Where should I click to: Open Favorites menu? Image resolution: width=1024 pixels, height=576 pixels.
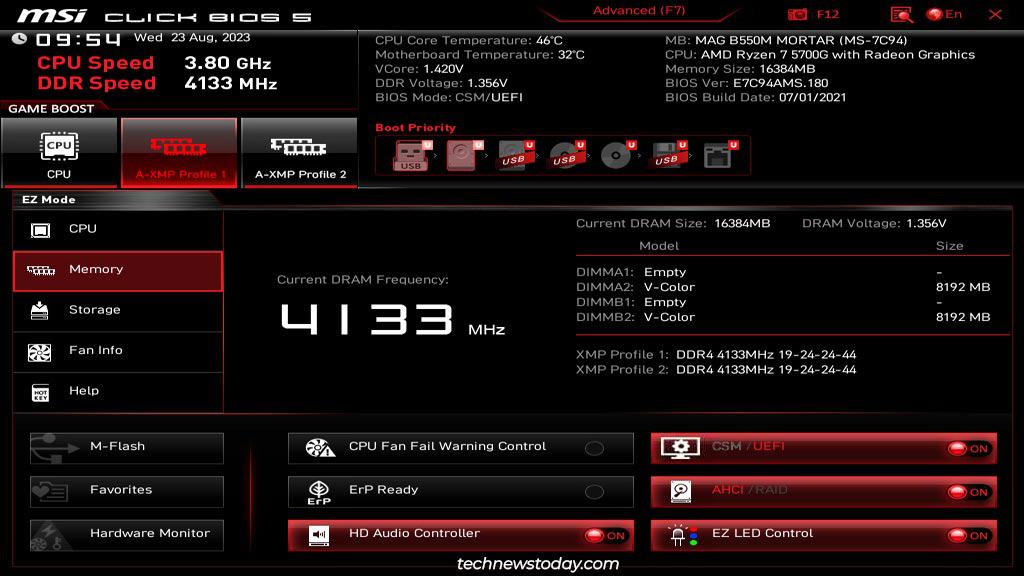coord(127,492)
